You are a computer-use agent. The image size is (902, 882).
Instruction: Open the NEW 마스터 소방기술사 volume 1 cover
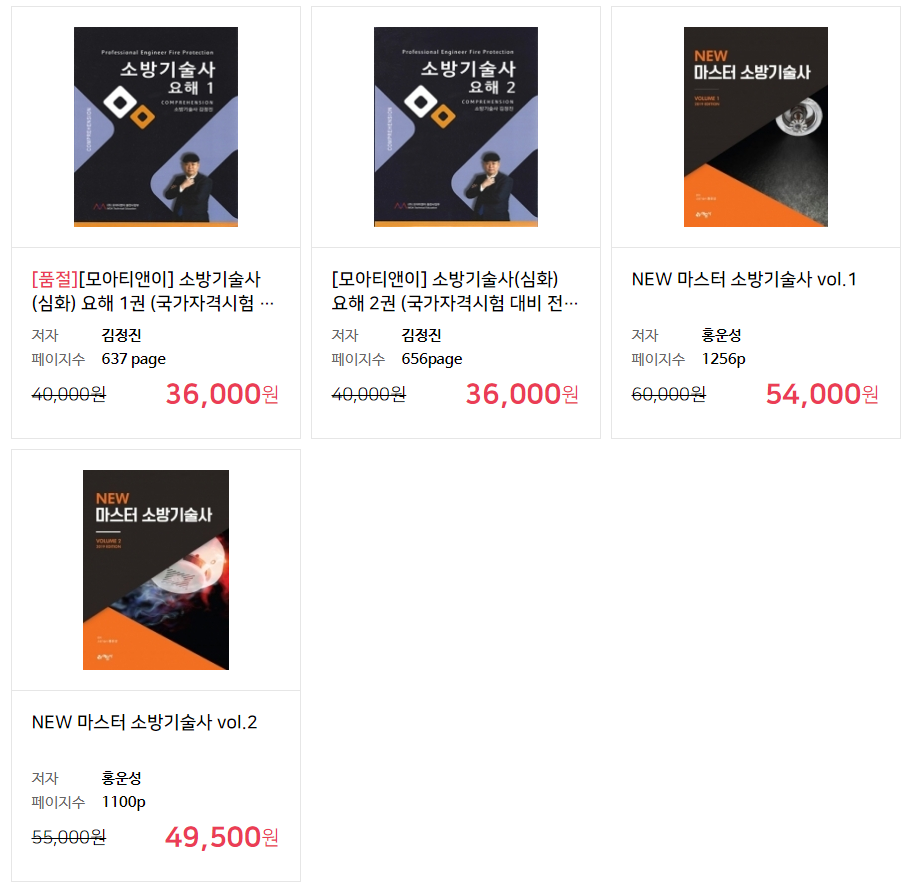point(756,127)
